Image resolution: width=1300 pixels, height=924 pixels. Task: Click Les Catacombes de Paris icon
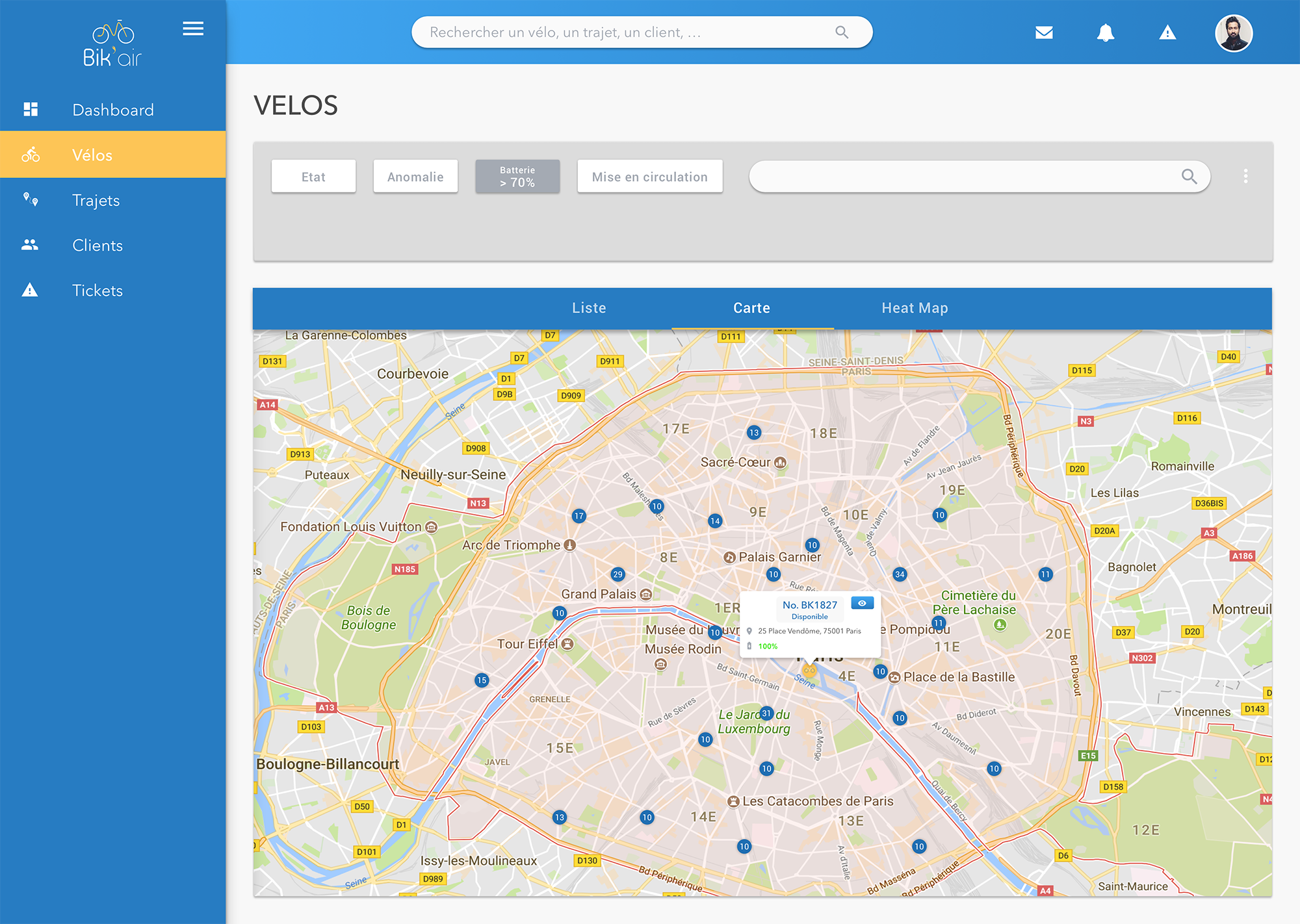(x=733, y=802)
